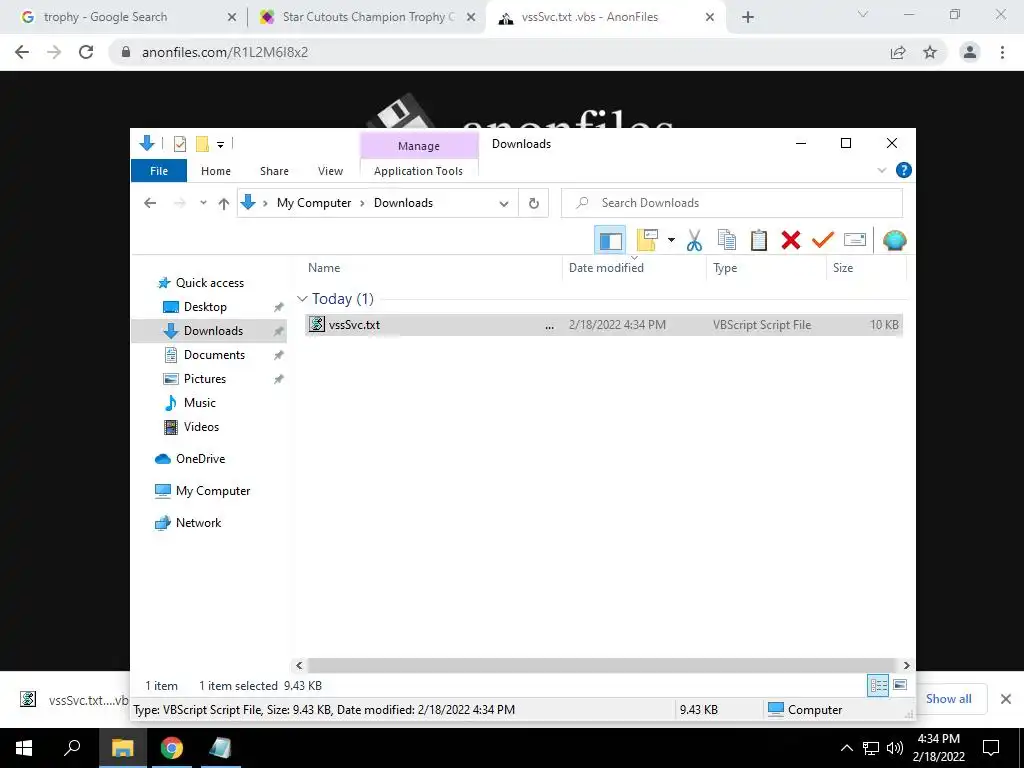This screenshot has height=768, width=1024.
Task: Click My Computer in address breadcrumb
Action: click(314, 203)
